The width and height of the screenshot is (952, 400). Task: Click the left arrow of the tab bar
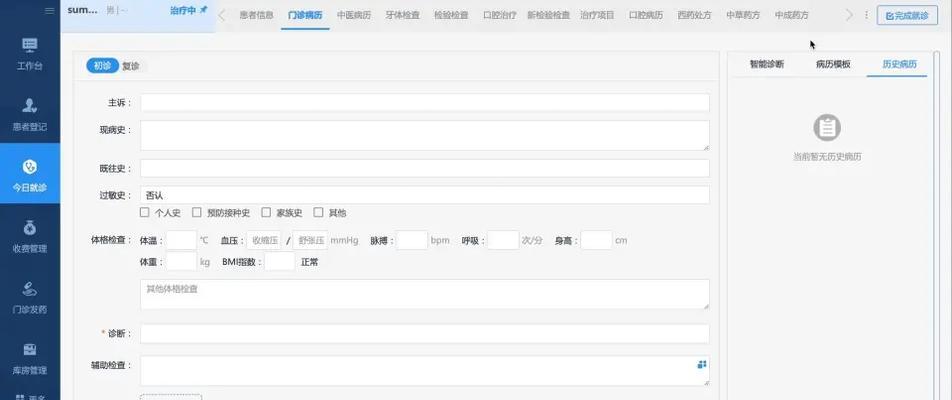click(x=222, y=16)
